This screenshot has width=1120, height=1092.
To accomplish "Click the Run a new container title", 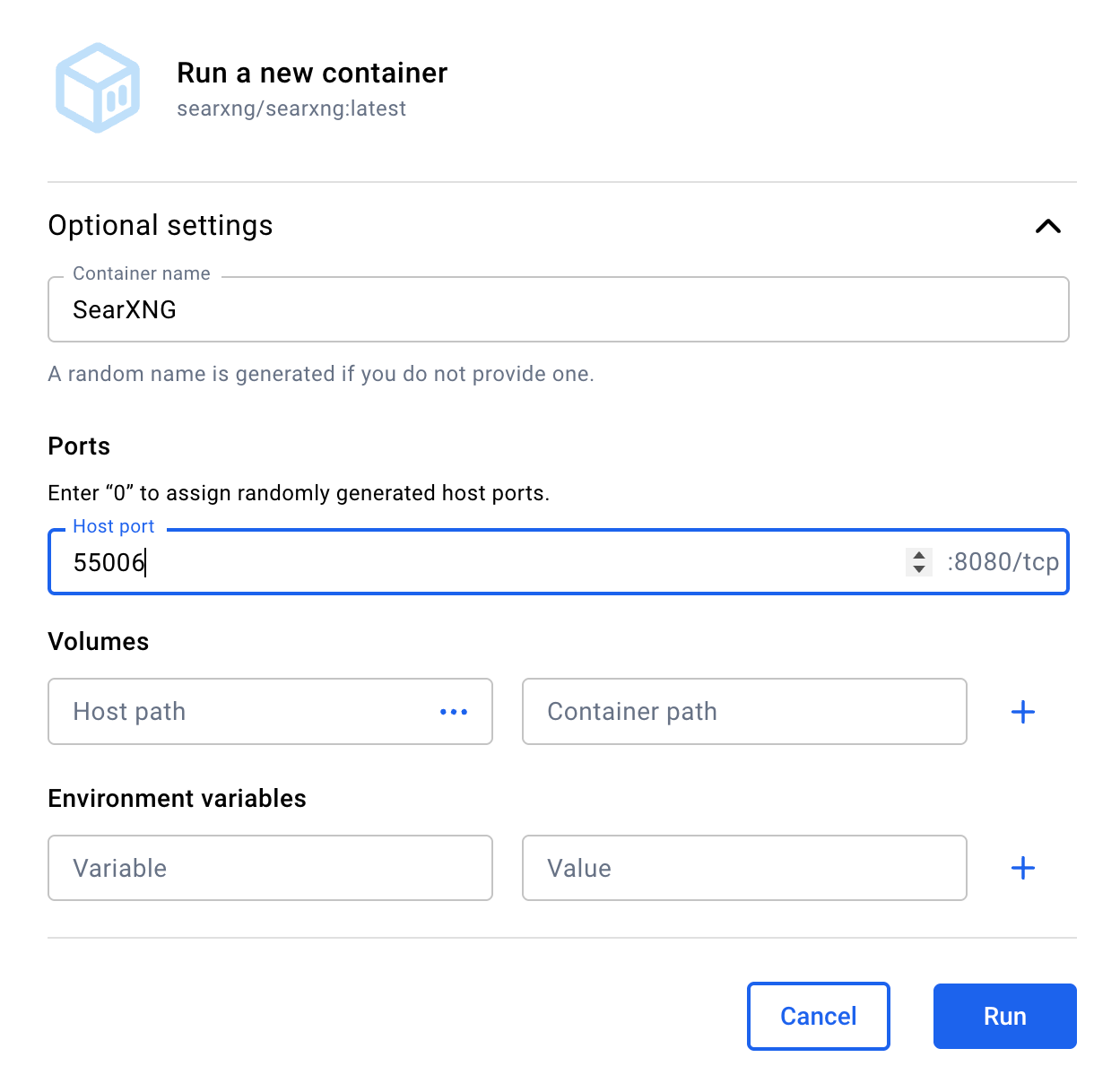I will pyautogui.click(x=312, y=73).
